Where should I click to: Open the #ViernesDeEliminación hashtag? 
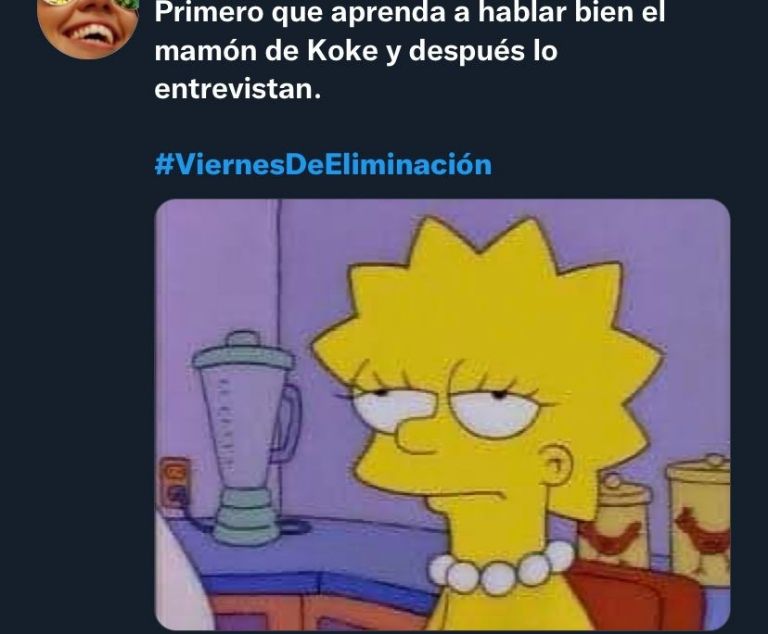pyautogui.click(x=323, y=164)
